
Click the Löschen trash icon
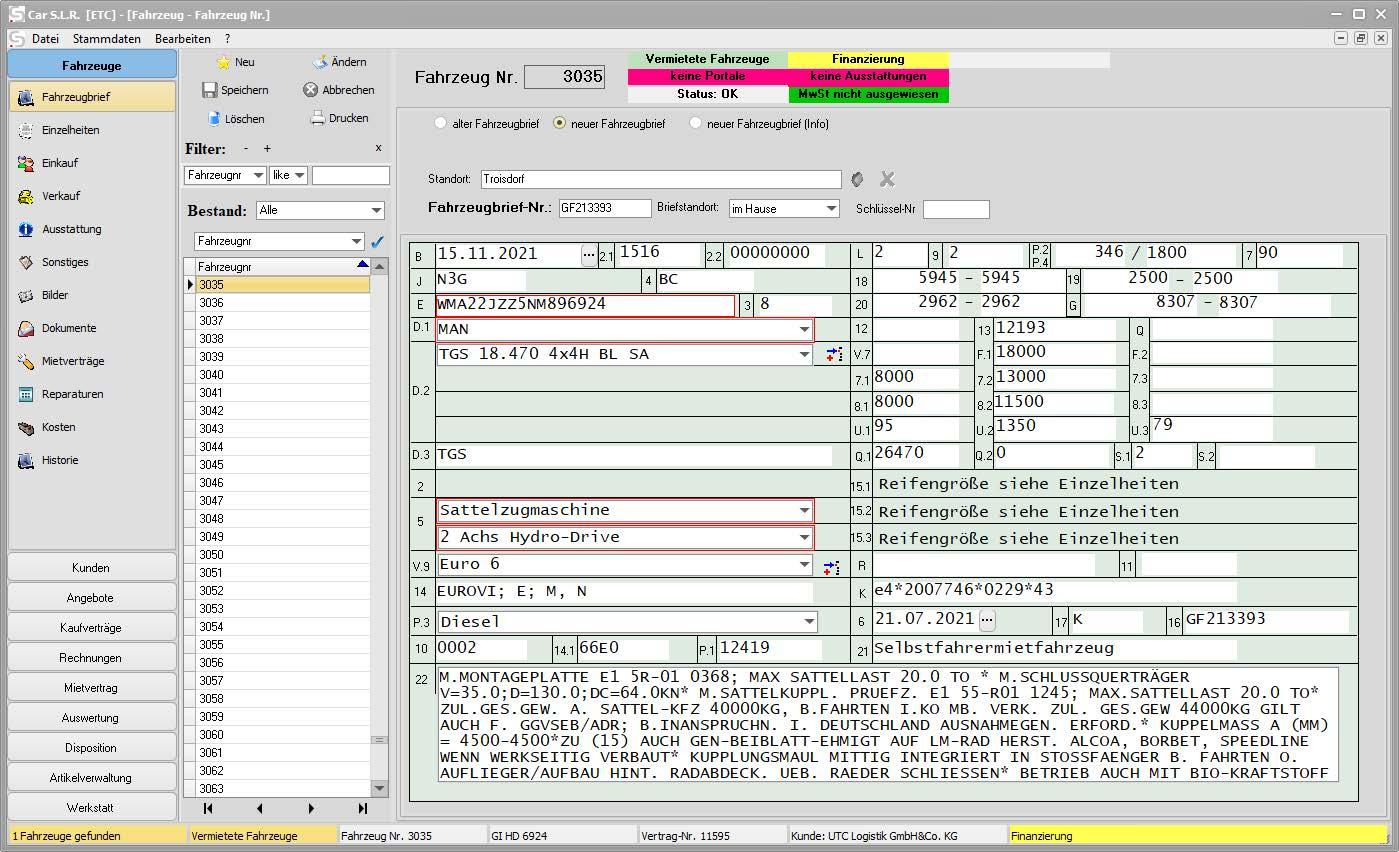(x=214, y=118)
